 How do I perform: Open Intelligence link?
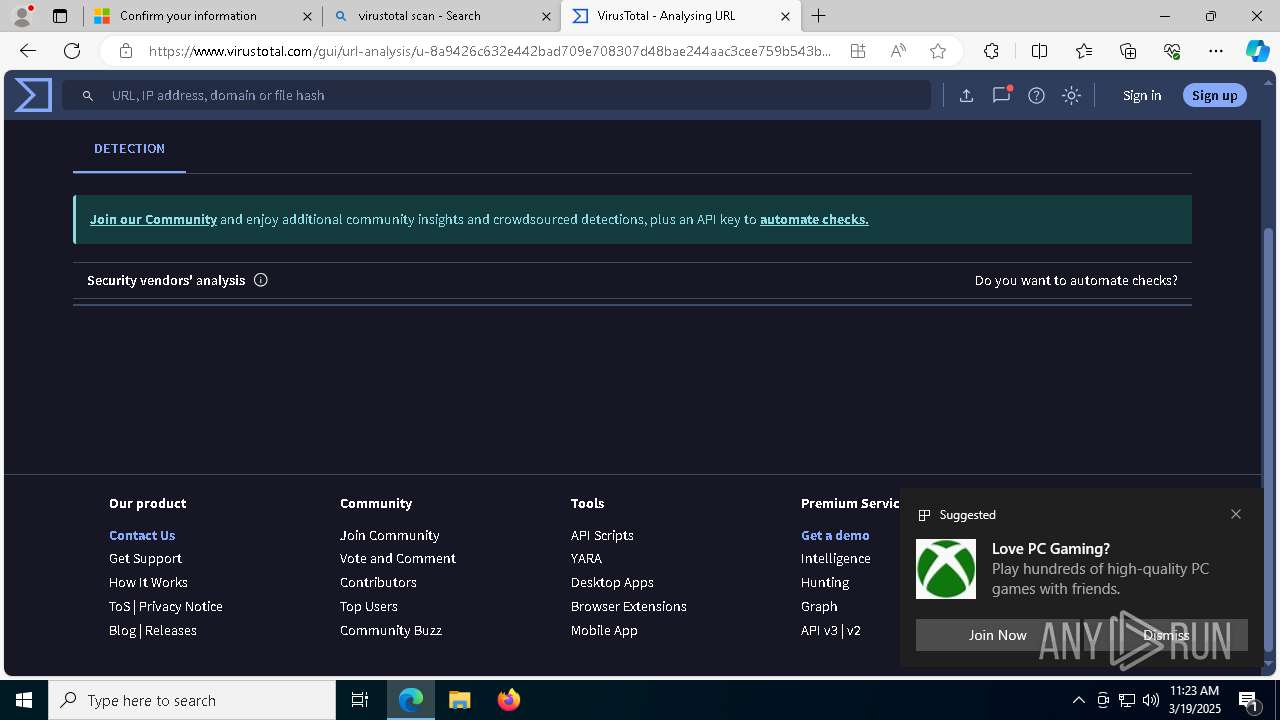click(836, 558)
